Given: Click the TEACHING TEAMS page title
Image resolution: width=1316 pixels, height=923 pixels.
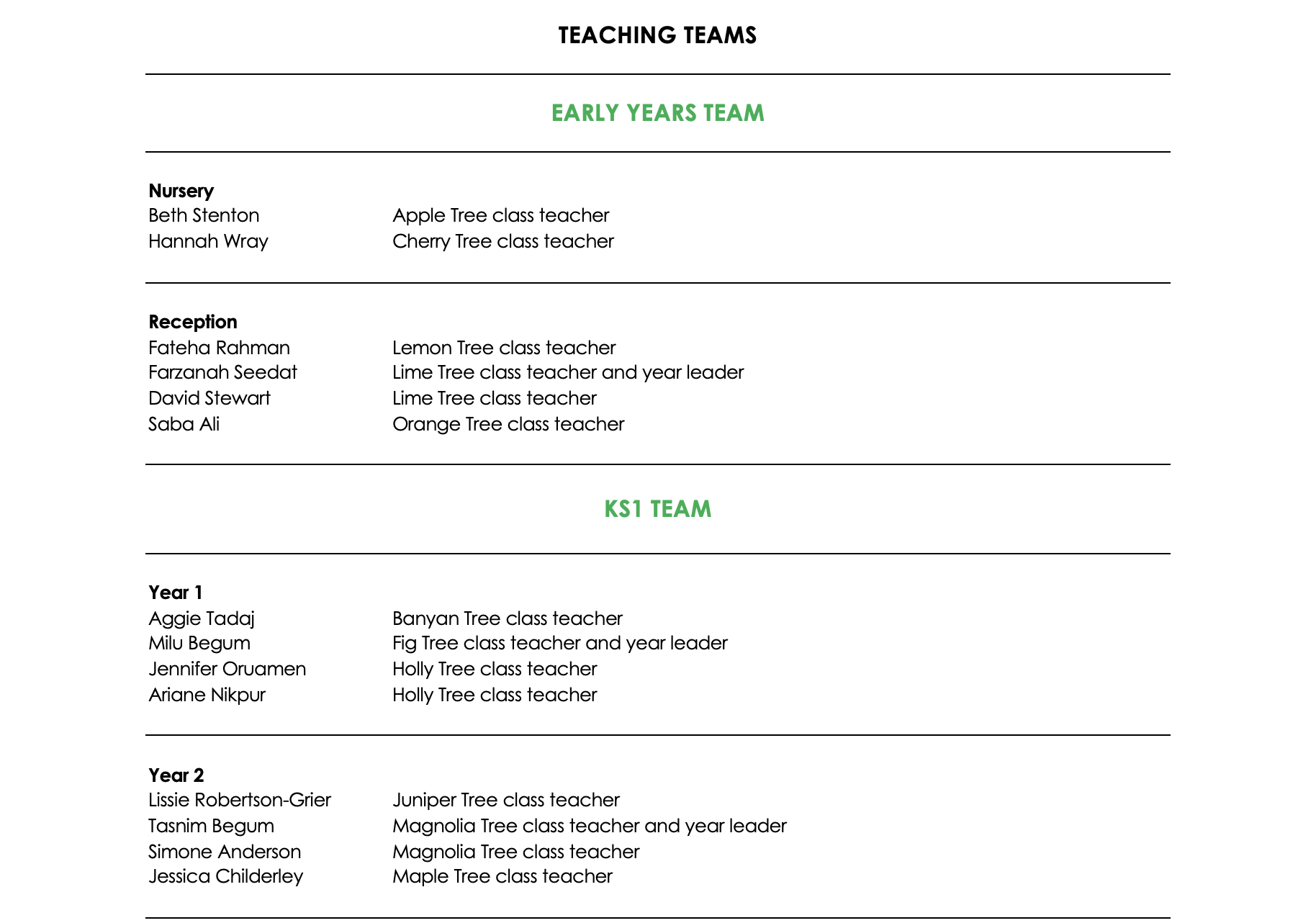Looking at the screenshot, I should point(657,35).
